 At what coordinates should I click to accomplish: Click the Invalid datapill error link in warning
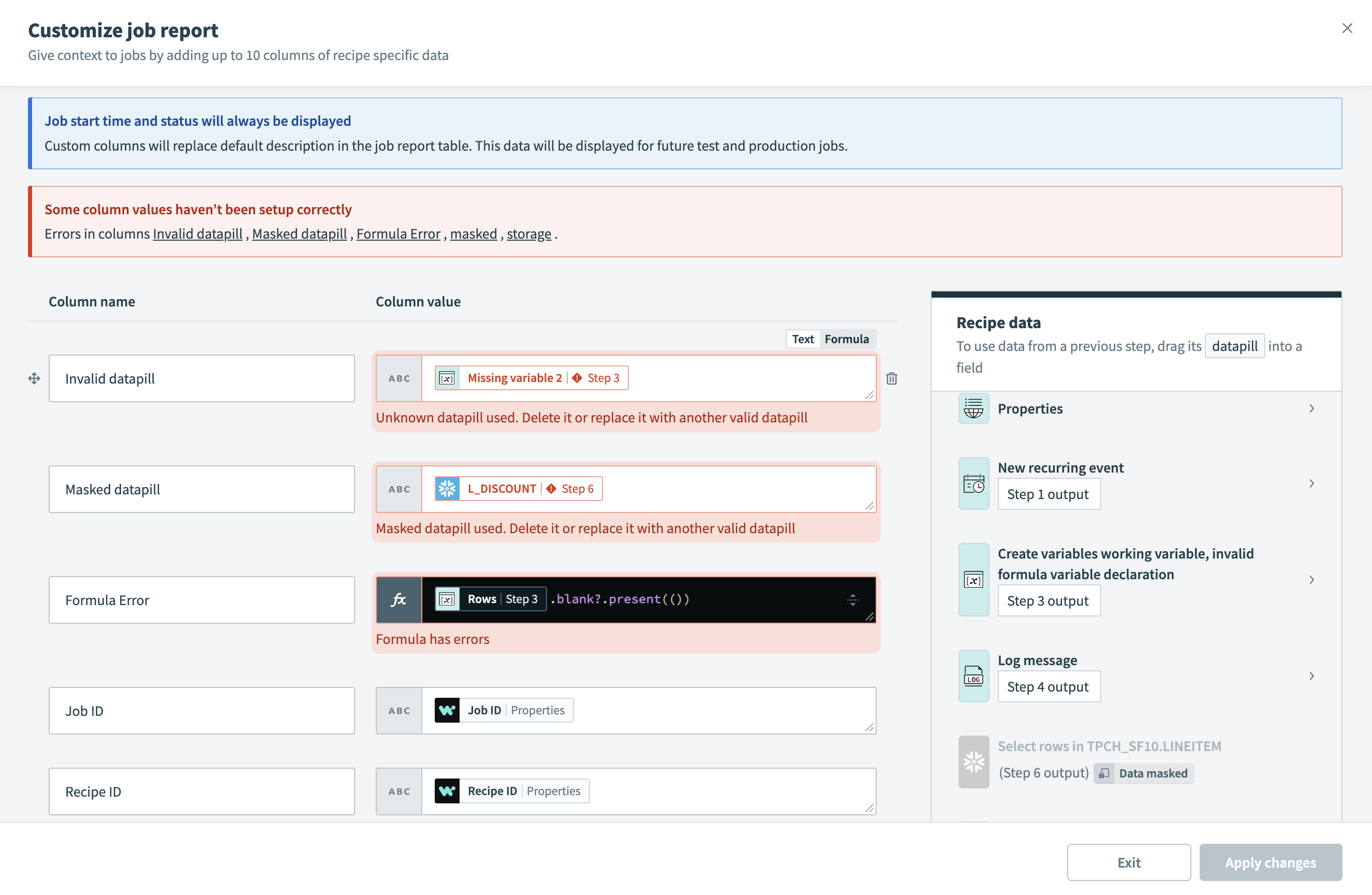pos(197,233)
